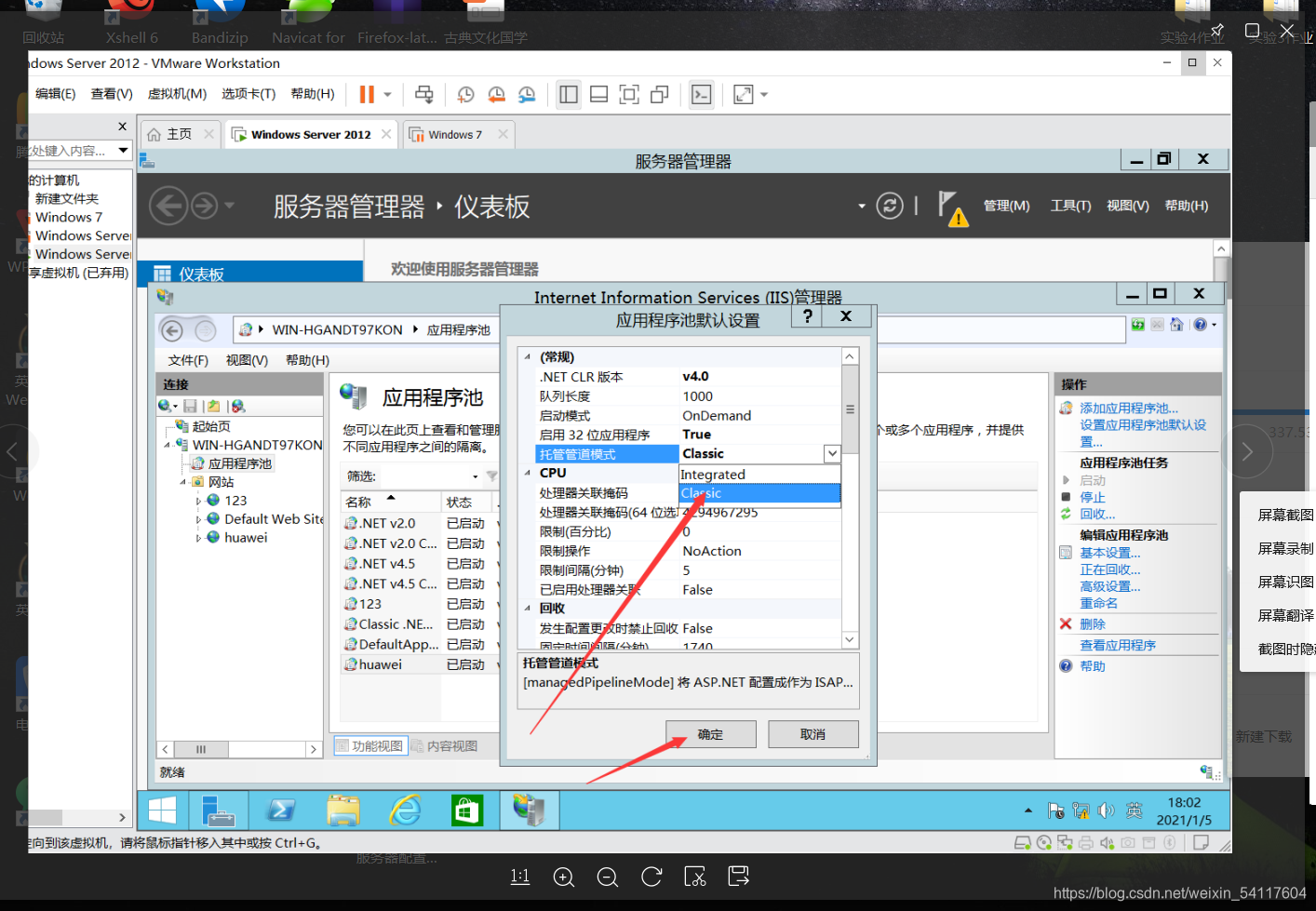The width and height of the screenshot is (1316, 911).
Task: Open Start button in guest taskbar
Action: (162, 811)
